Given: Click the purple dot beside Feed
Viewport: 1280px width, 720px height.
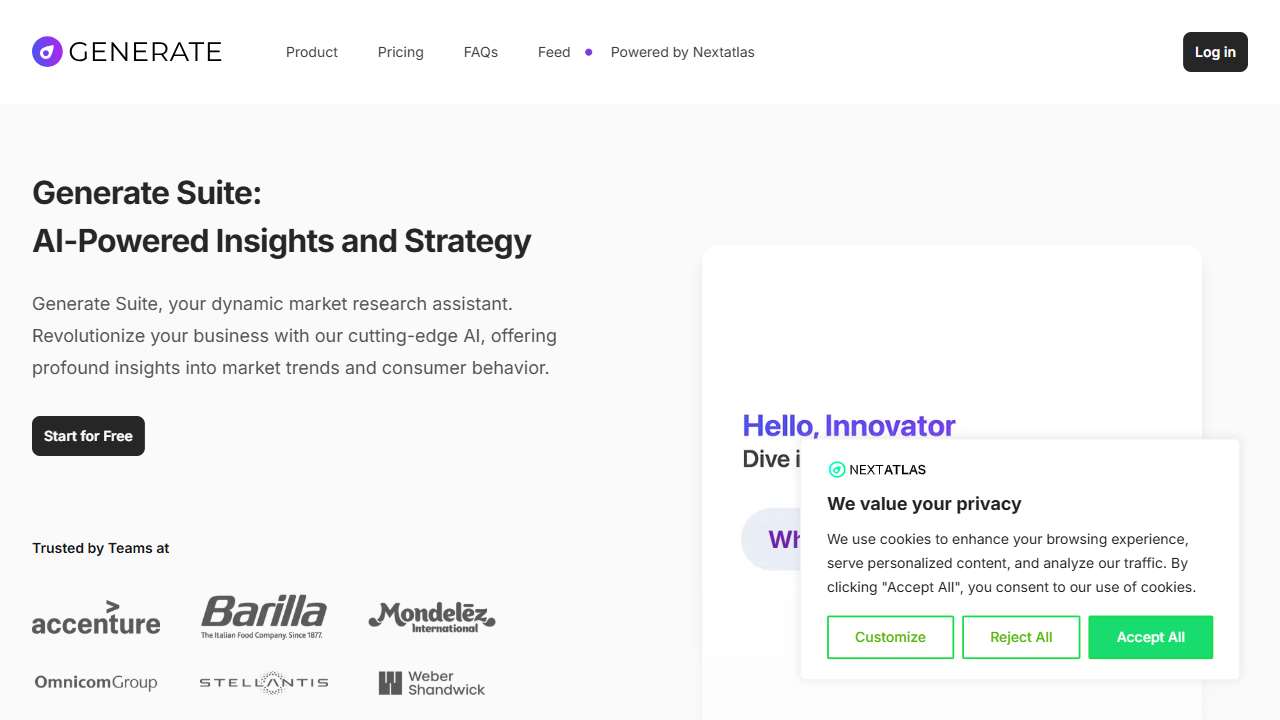Looking at the screenshot, I should tap(589, 52).
